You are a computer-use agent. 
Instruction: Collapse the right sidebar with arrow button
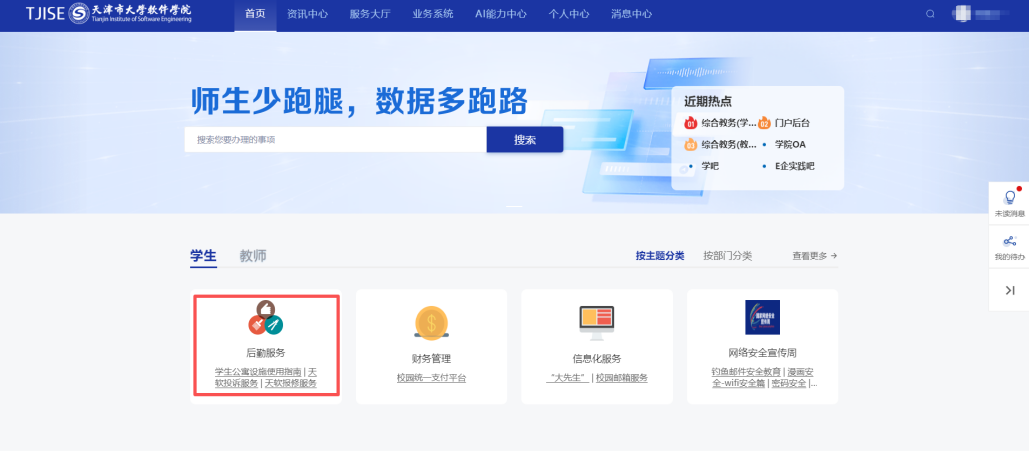(x=1009, y=290)
